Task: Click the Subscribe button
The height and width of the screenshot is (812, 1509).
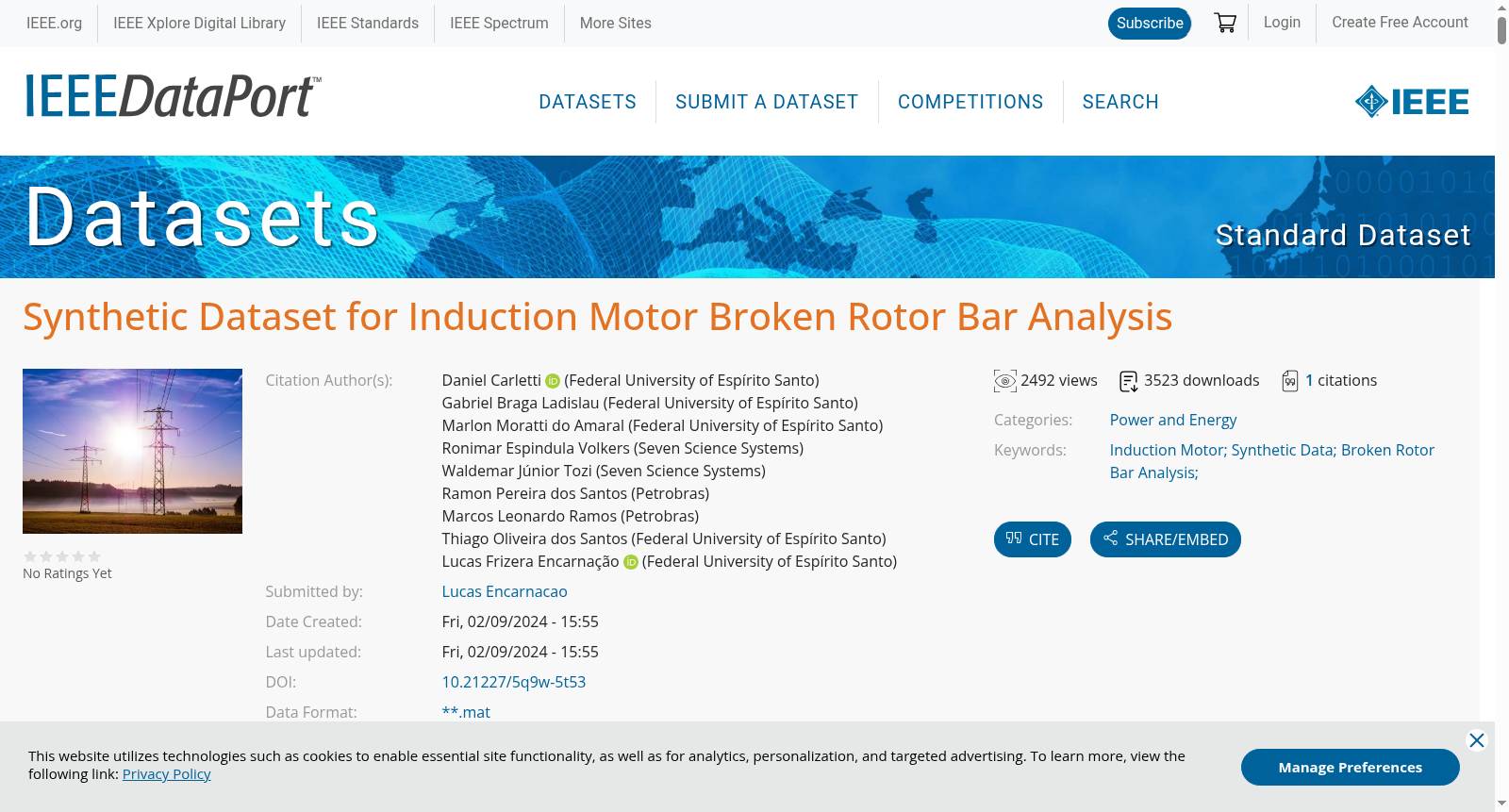Action: pyautogui.click(x=1150, y=24)
